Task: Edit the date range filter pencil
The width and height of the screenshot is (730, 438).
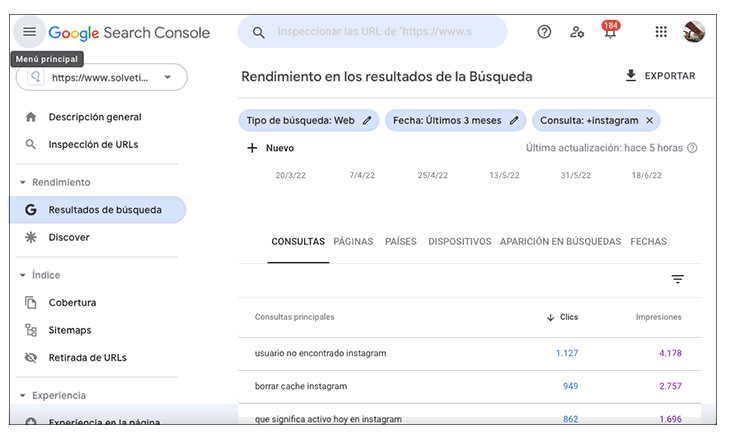Action: click(x=514, y=121)
